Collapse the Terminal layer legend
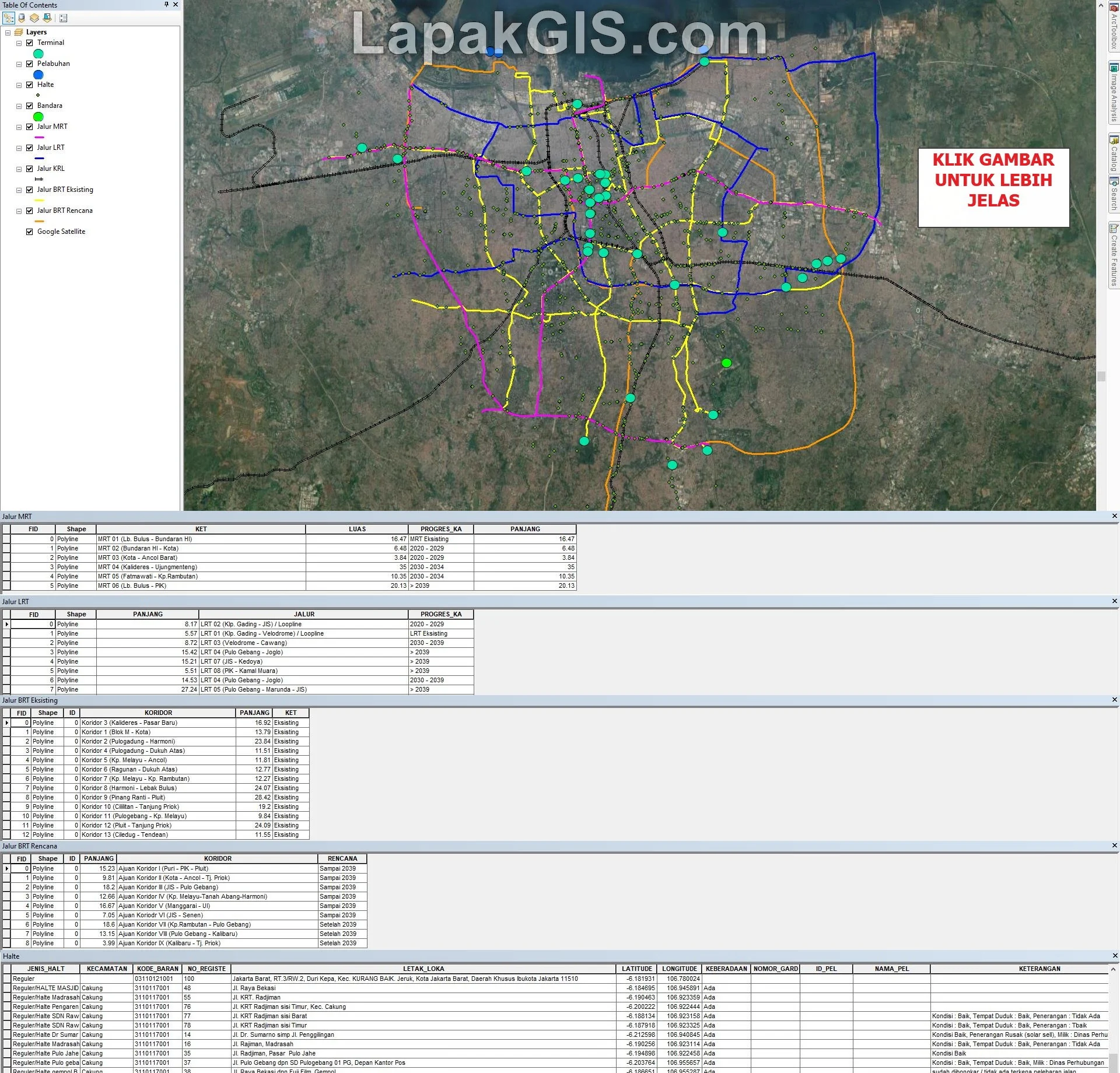The image size is (1120, 1073). pos(19,43)
